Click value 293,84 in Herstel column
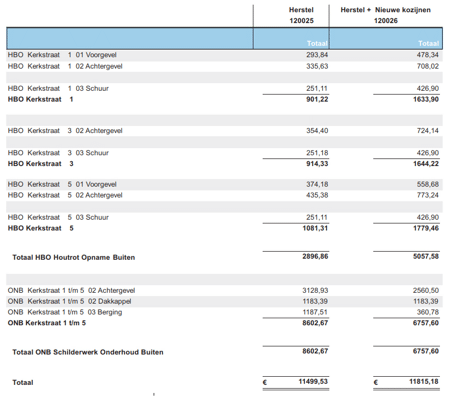450x397 pixels. [x=317, y=55]
